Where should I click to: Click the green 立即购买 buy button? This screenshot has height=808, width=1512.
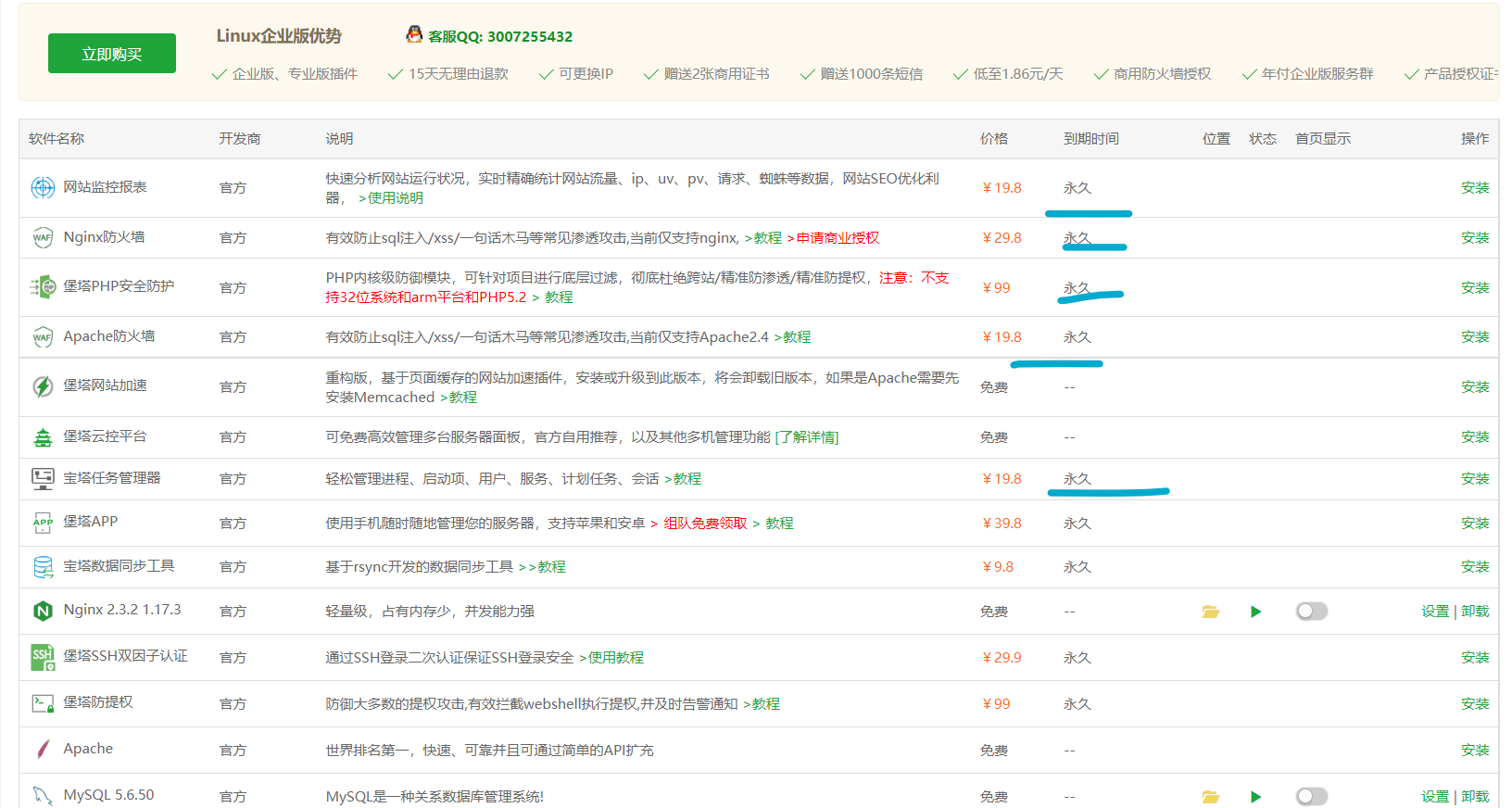(111, 54)
